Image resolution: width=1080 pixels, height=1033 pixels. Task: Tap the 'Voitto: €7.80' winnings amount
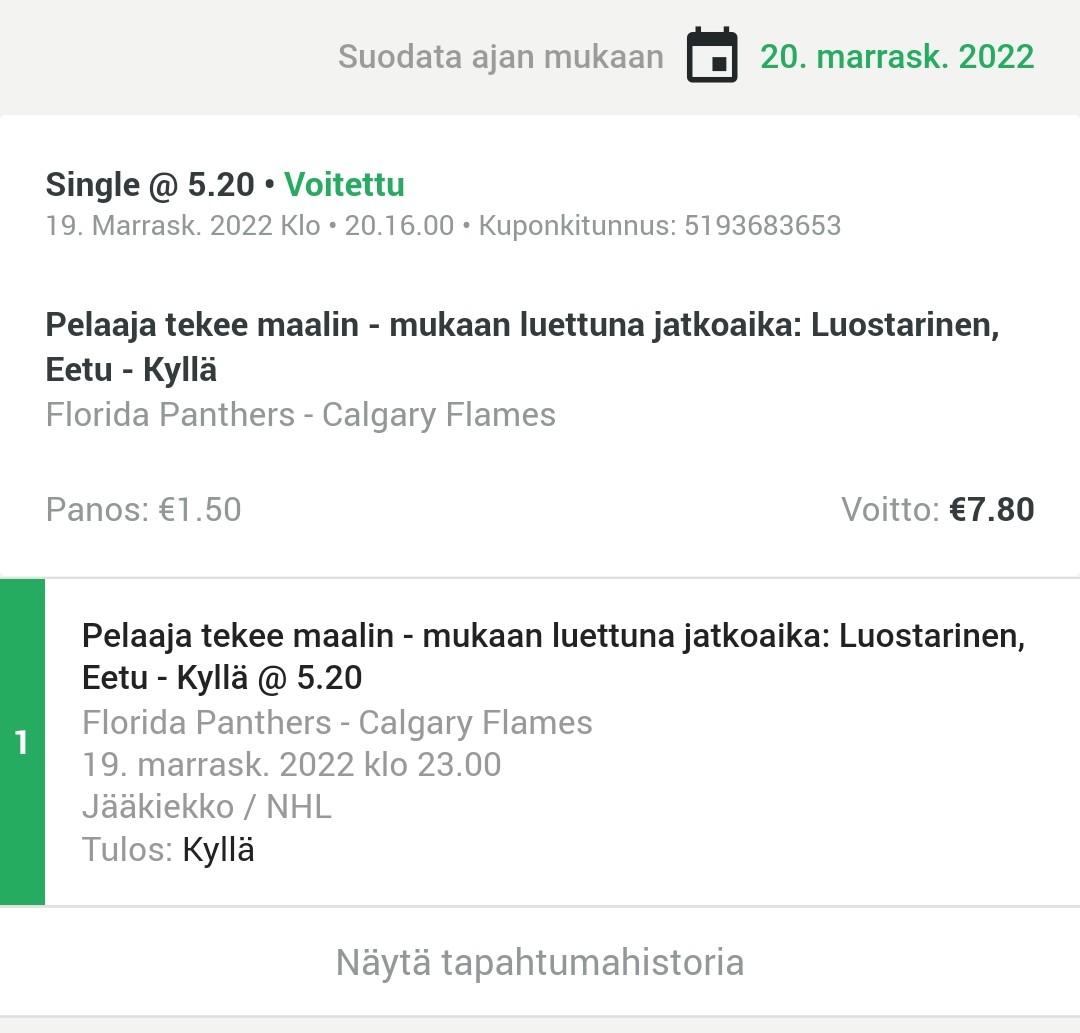[937, 510]
